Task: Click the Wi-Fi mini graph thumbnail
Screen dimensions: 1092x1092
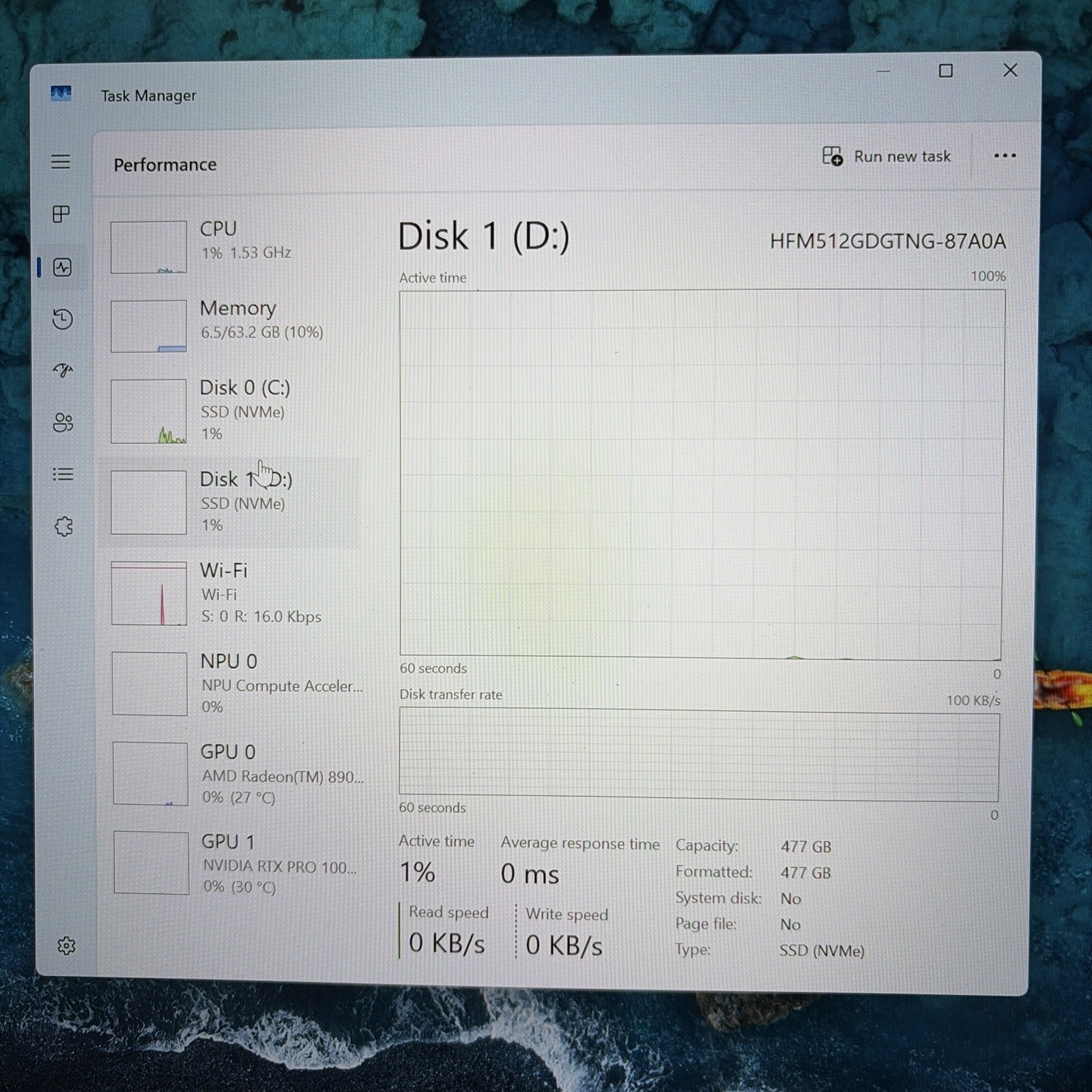Action: click(x=149, y=593)
